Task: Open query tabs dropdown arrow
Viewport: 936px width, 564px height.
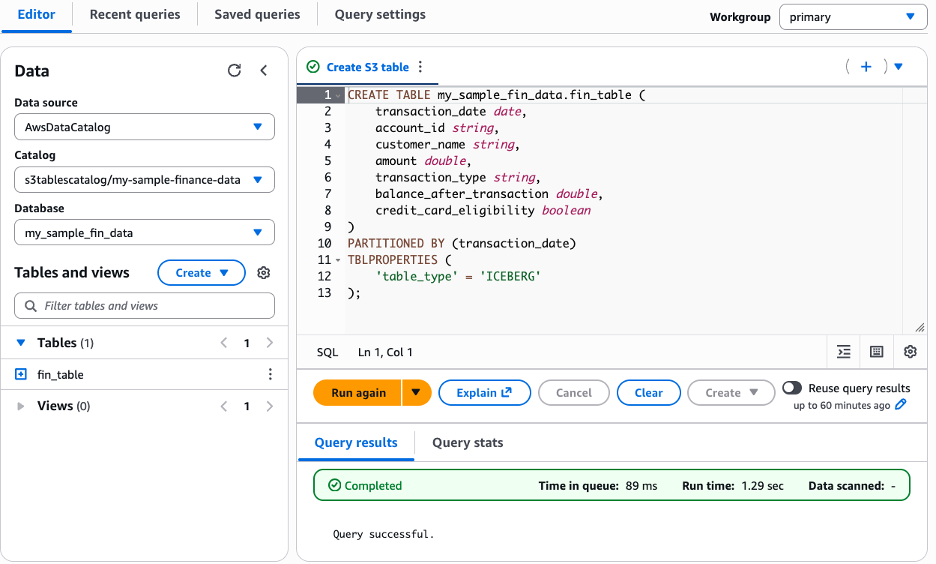Action: [898, 67]
